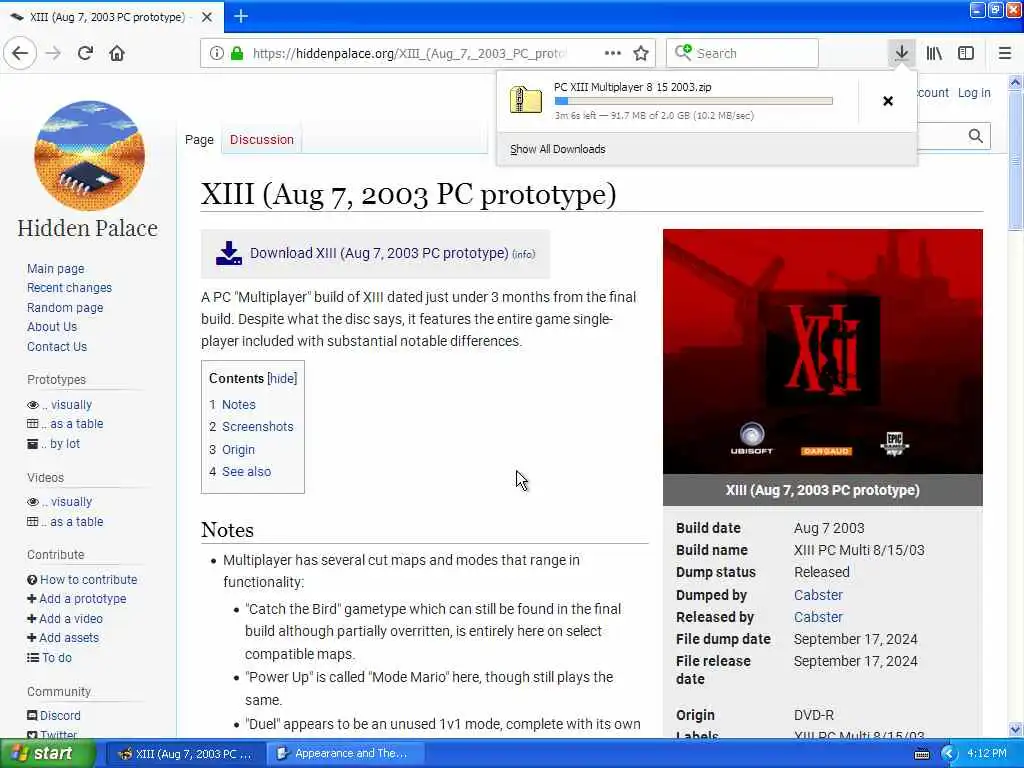Click the Hidden Palace logo image
1024x768 pixels.
(89, 155)
